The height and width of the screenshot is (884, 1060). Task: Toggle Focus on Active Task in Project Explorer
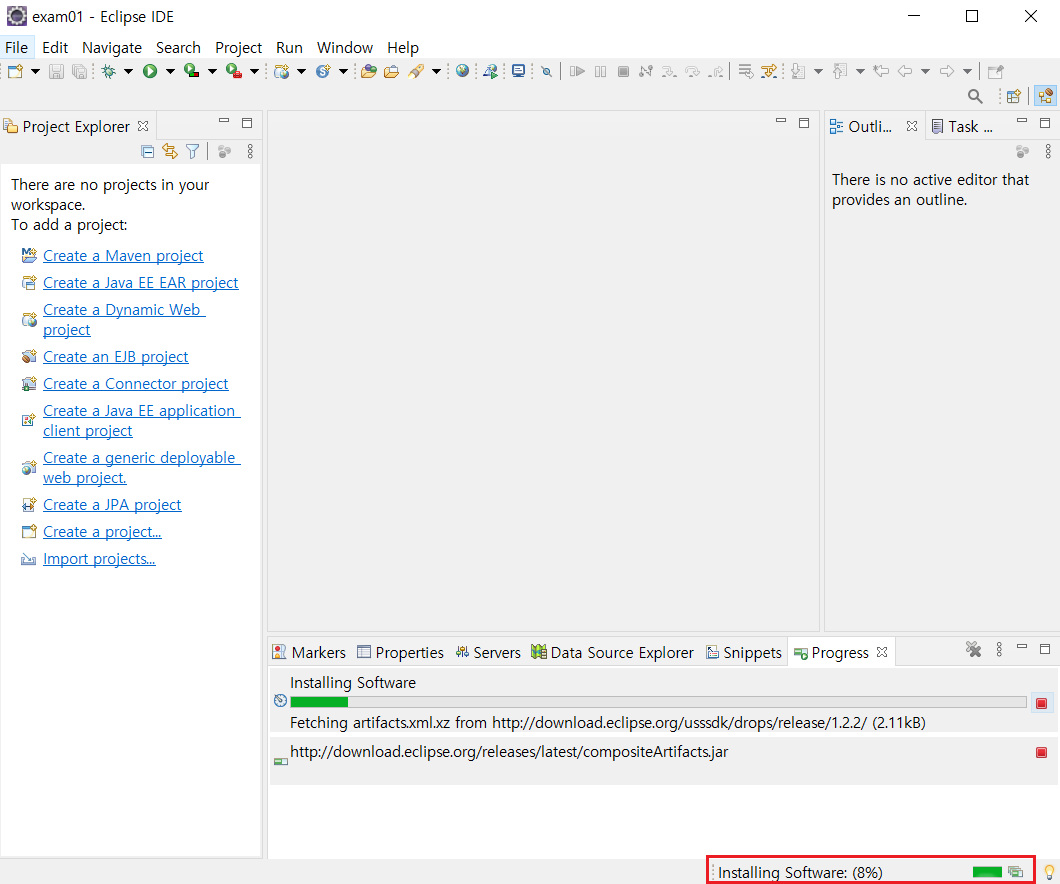[224, 151]
